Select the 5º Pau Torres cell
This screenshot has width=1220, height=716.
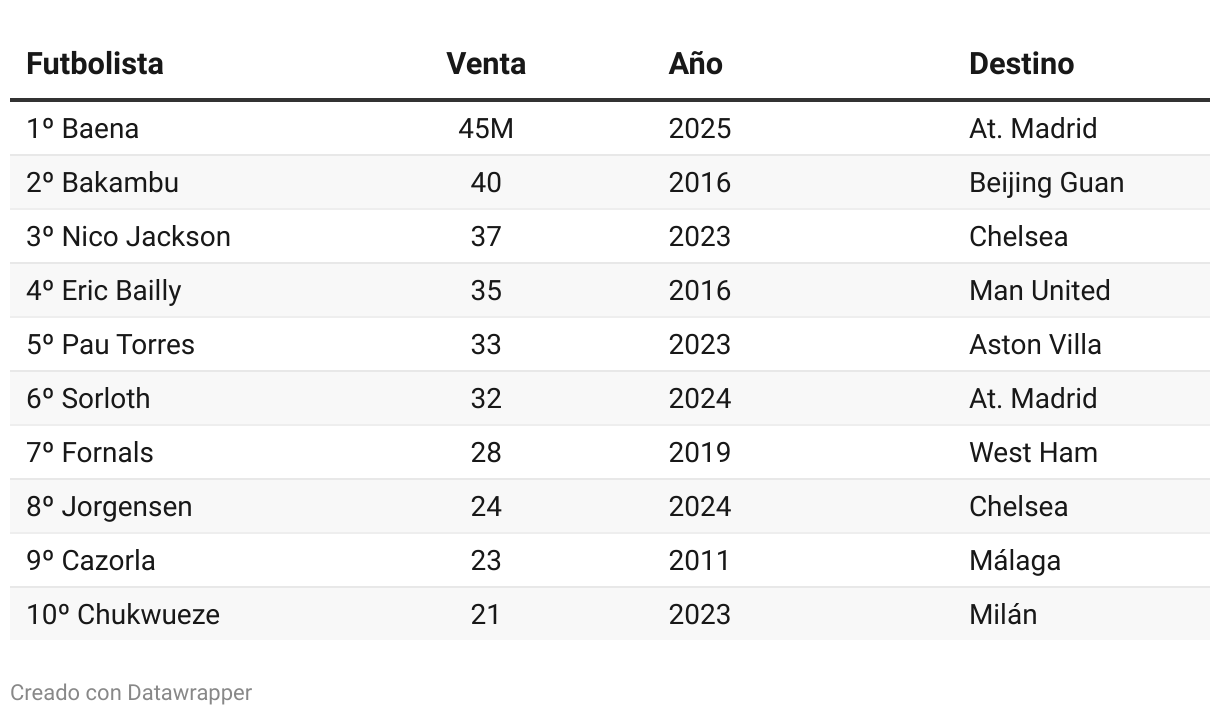110,345
